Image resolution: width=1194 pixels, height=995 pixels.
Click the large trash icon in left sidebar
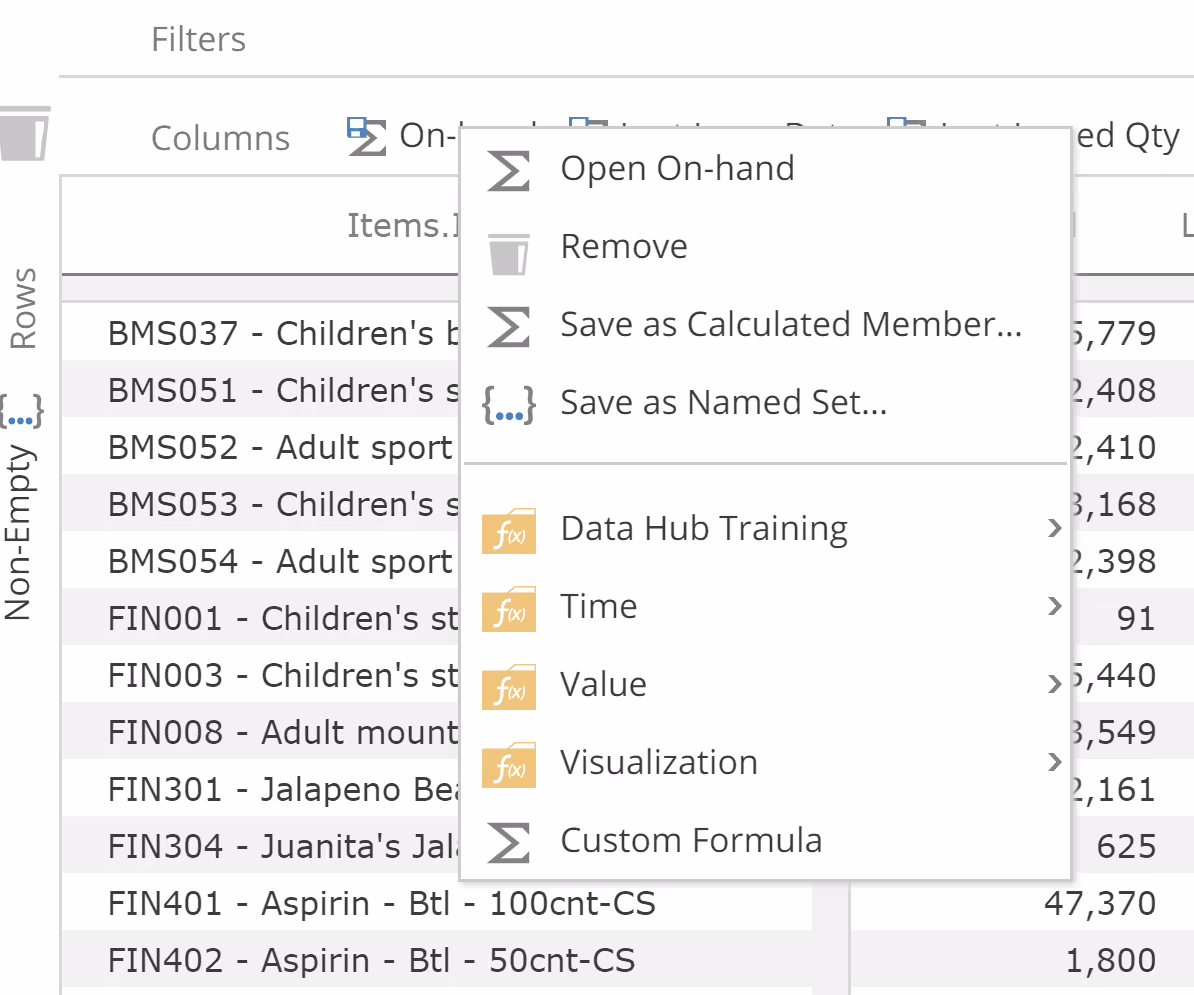pyautogui.click(x=24, y=133)
